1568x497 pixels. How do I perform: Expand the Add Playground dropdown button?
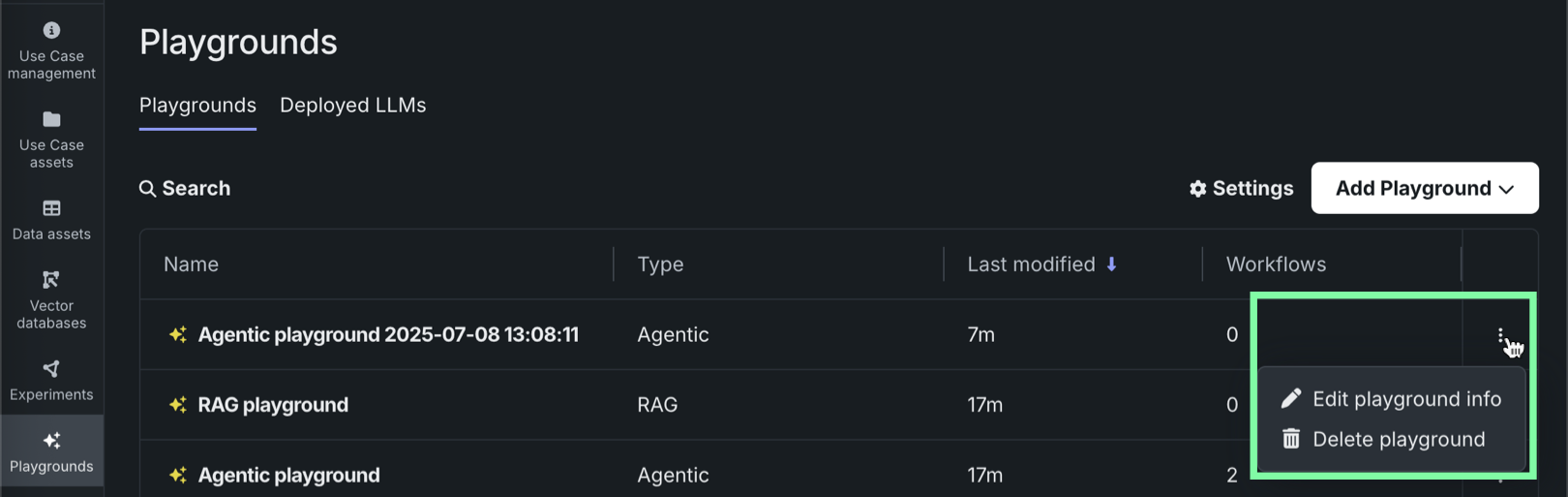[1424, 188]
